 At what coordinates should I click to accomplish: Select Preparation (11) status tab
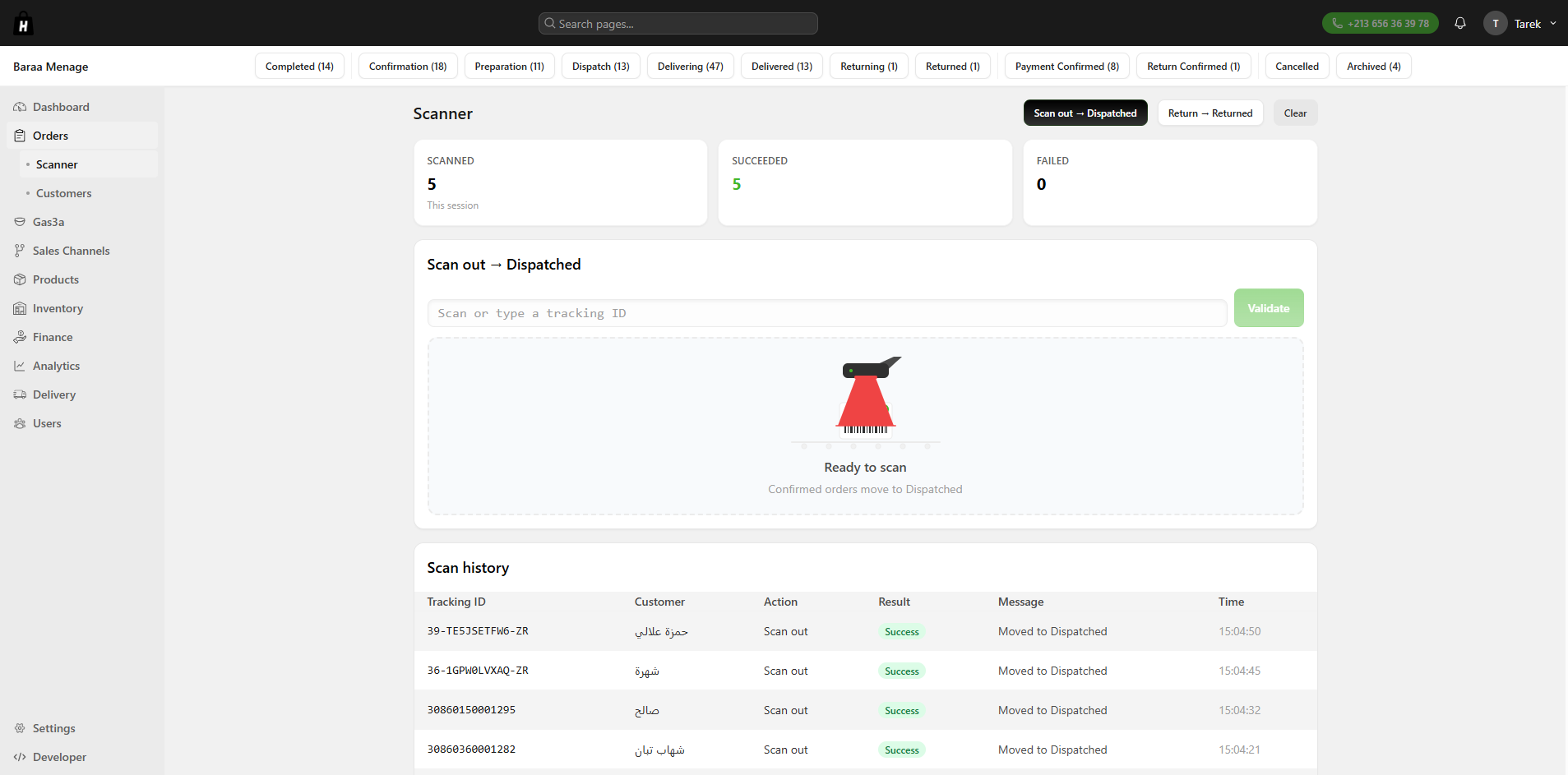(510, 66)
